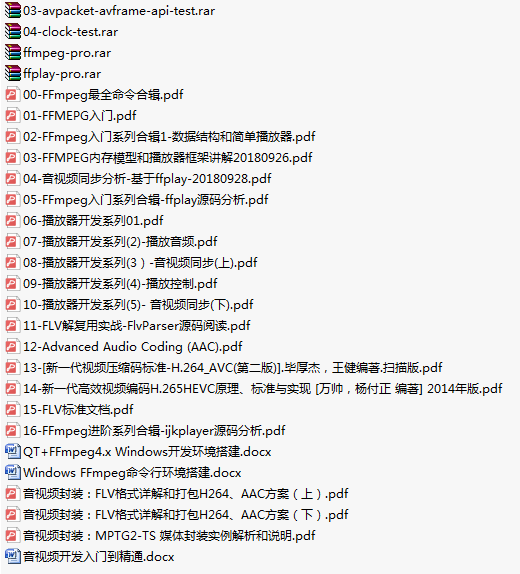Screen dimensions: 520x574
Task: Select 音视频封装：MPTG2-TS 媒体封装实例解析和说明.pdf
Action: click(169, 536)
